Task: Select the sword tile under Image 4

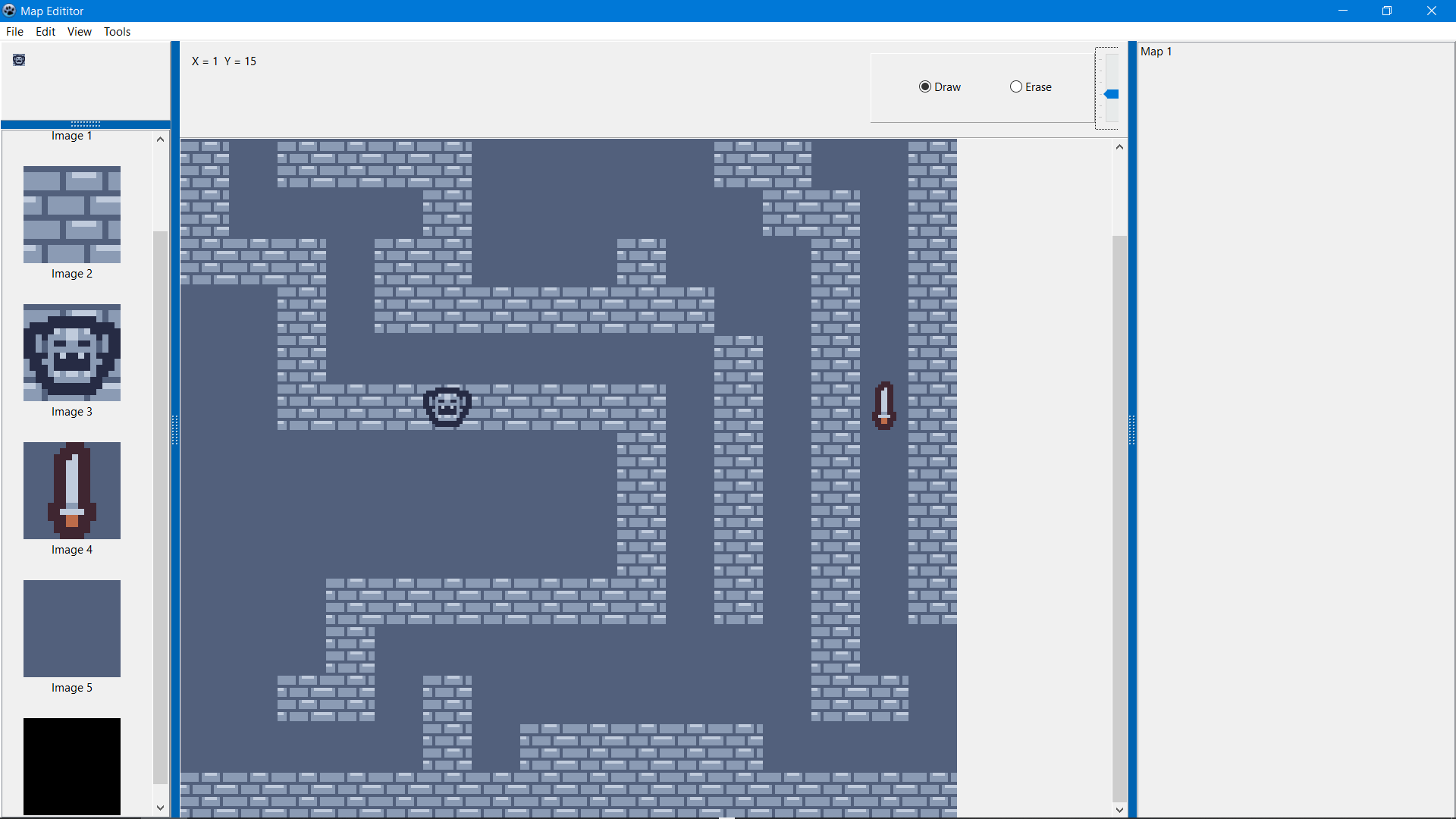Action: [x=71, y=491]
